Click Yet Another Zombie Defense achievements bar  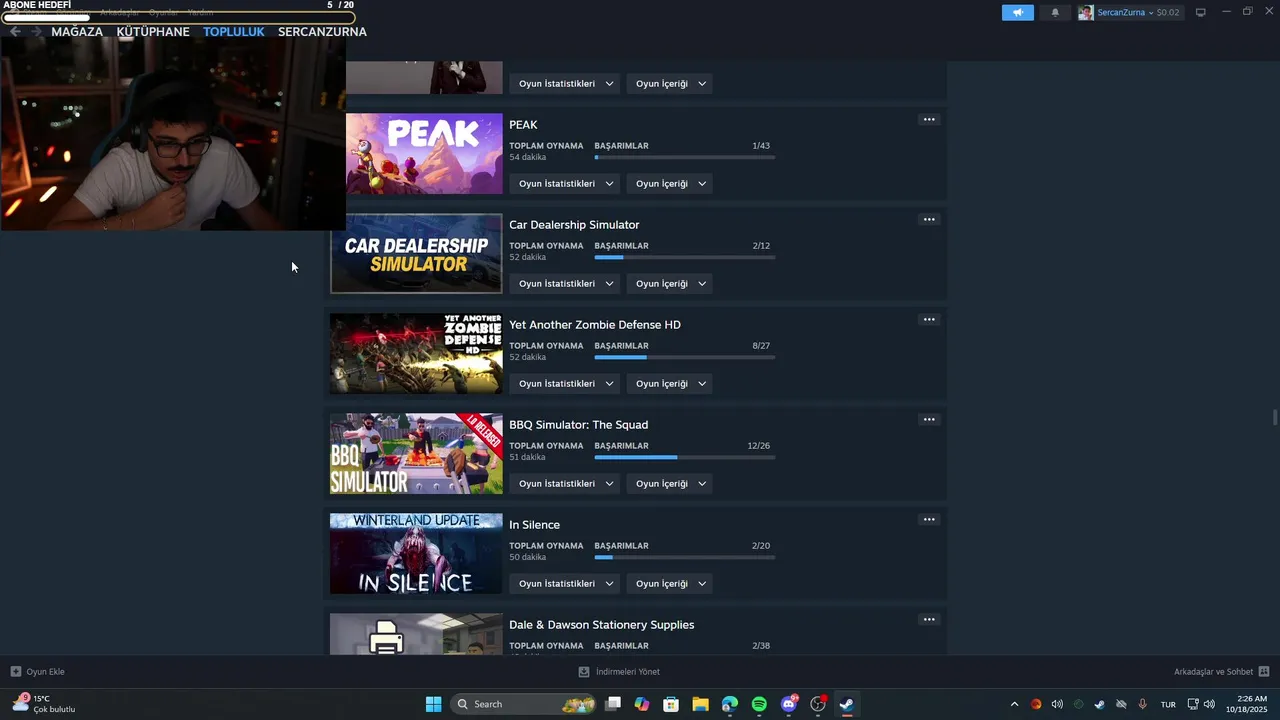685,358
